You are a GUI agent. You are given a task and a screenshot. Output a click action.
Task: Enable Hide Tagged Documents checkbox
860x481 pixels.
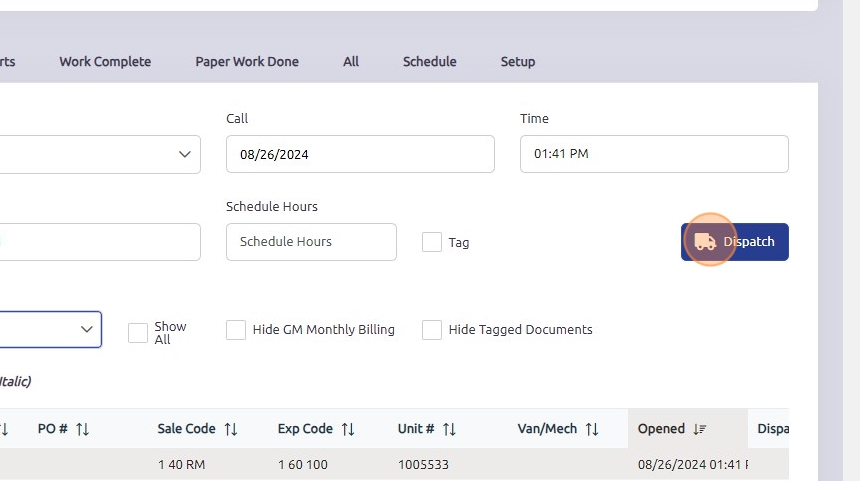(432, 330)
